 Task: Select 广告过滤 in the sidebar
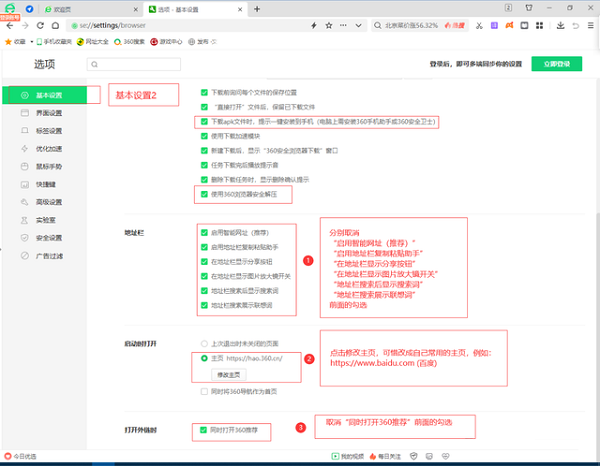click(x=44, y=256)
